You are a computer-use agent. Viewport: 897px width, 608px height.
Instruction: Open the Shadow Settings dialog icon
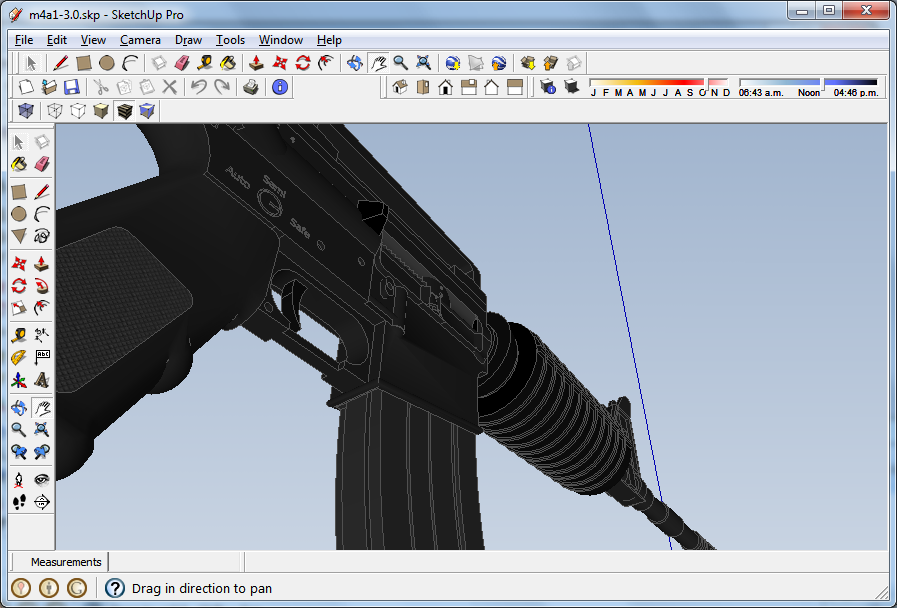548,87
